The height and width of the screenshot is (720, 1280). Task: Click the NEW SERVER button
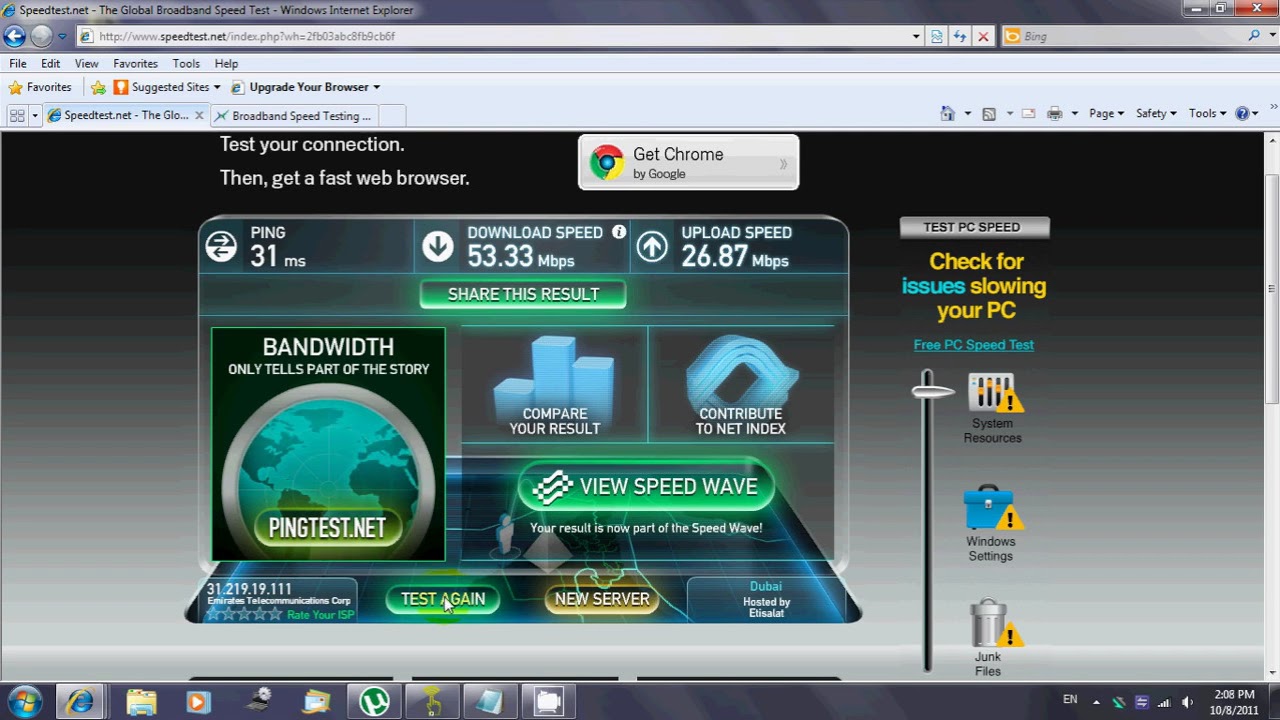pyautogui.click(x=602, y=599)
